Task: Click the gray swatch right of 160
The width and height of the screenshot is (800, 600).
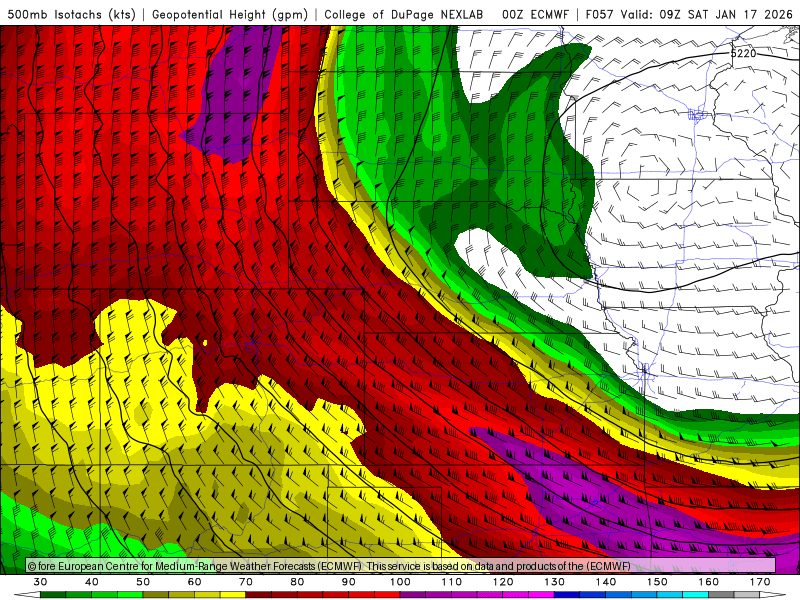Action: coord(721,595)
